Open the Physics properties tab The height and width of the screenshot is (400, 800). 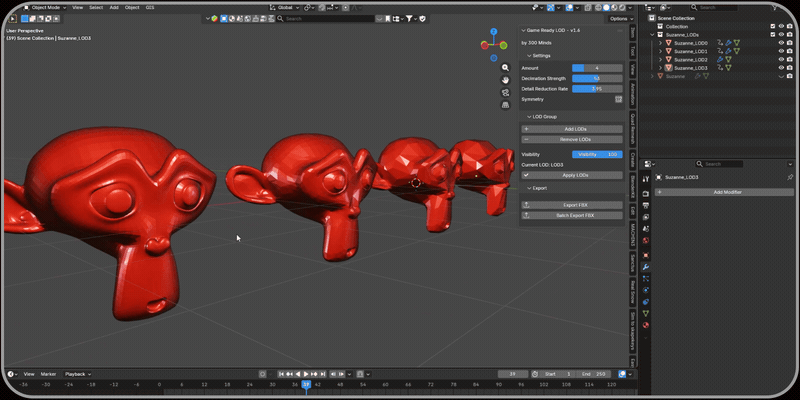[x=645, y=290]
